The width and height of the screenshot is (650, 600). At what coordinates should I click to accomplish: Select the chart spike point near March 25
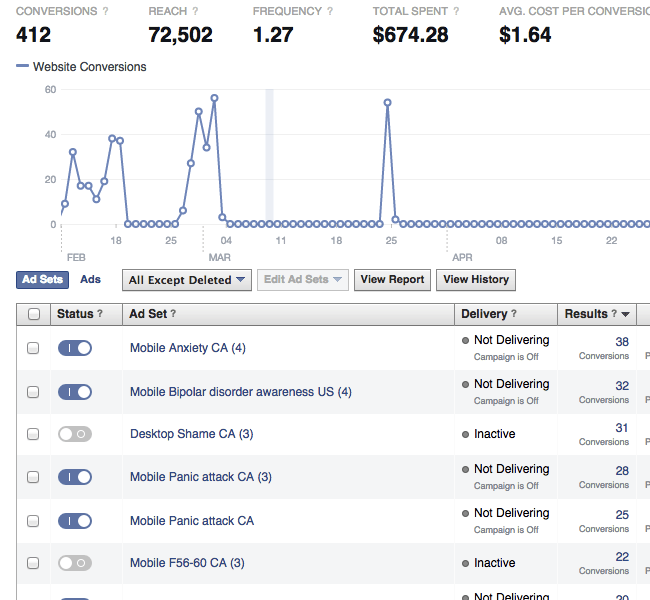click(x=388, y=103)
